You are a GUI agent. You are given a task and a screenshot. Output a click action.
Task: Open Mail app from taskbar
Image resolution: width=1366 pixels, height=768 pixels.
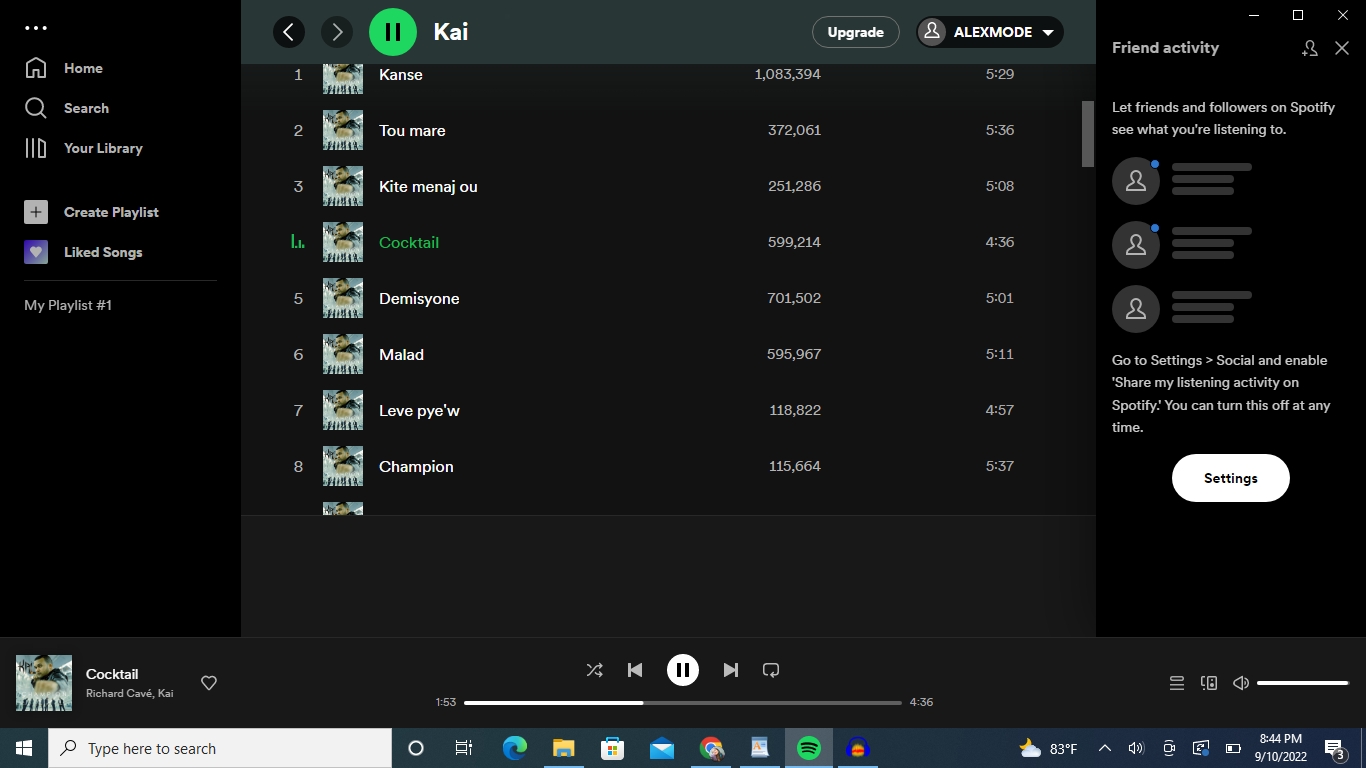point(661,748)
